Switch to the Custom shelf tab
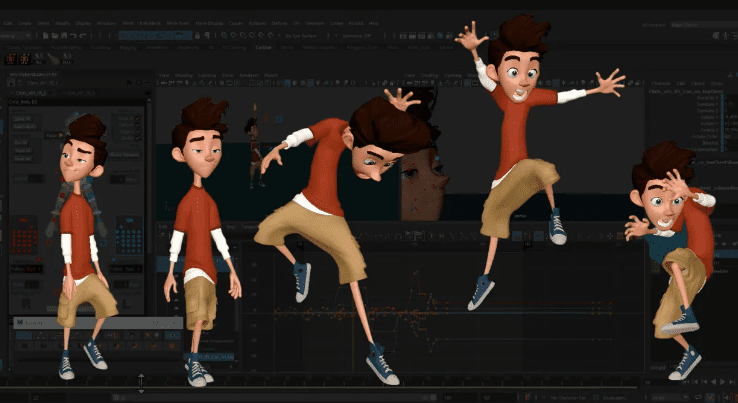The height and width of the screenshot is (403, 738). 264,48
